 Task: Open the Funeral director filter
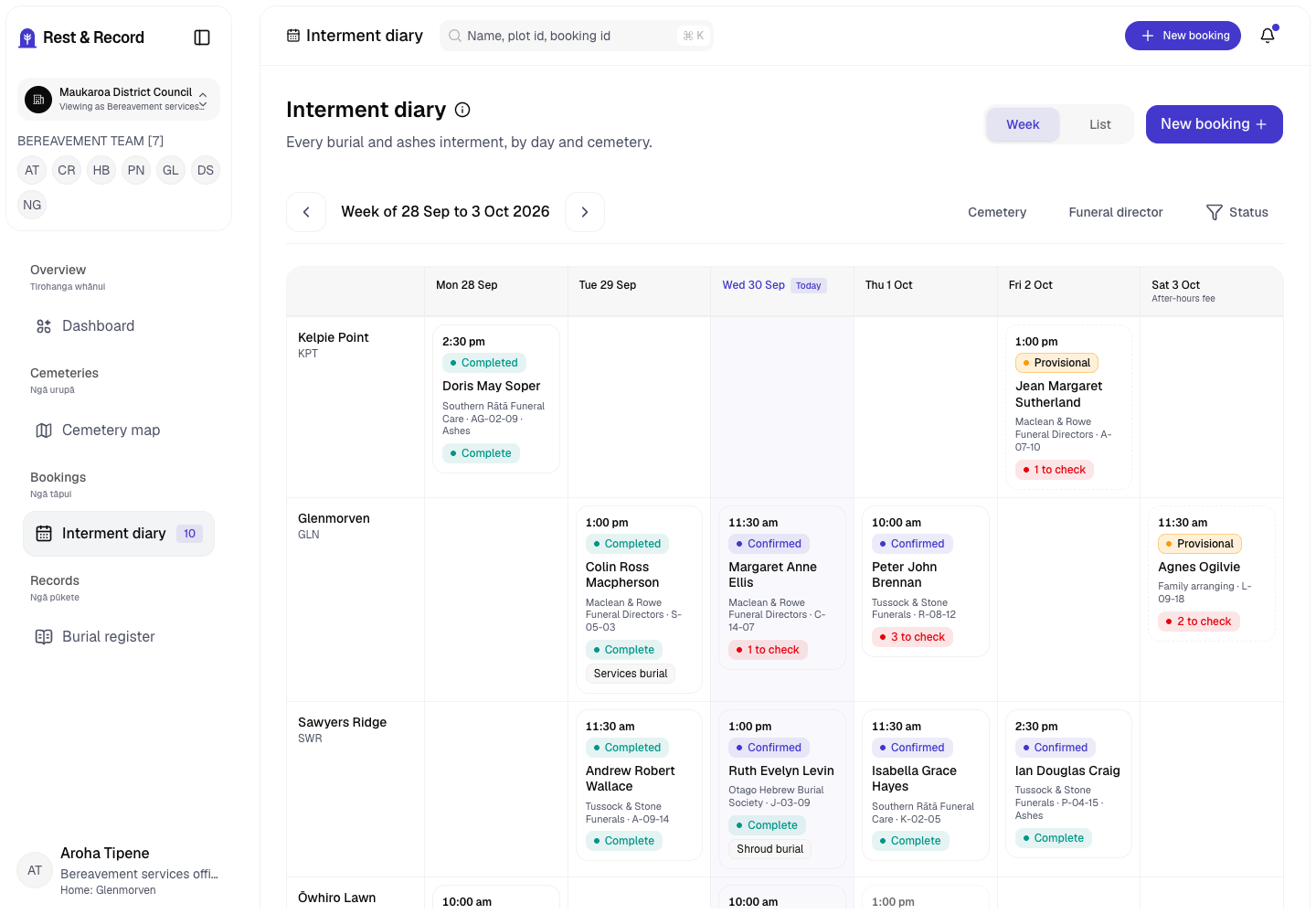point(1116,212)
